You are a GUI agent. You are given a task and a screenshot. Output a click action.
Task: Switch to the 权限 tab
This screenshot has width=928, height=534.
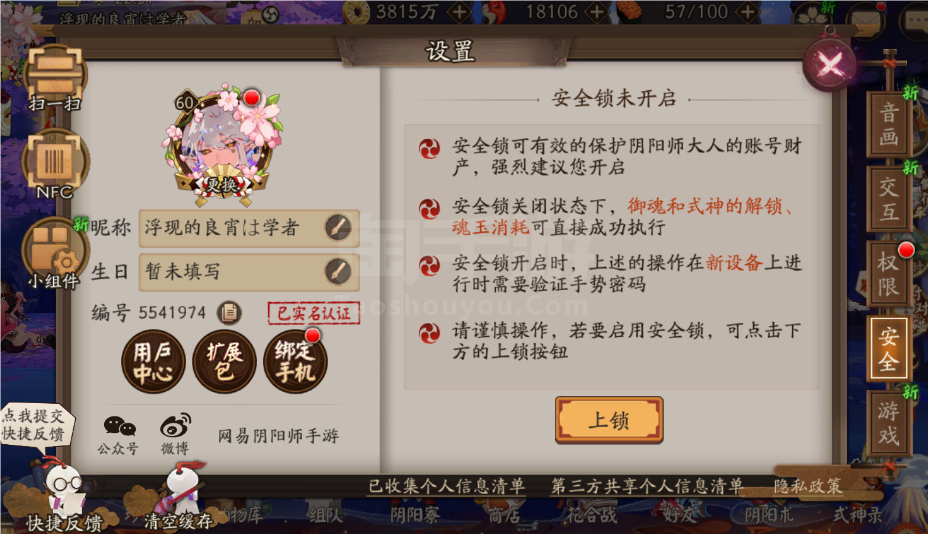[x=888, y=274]
